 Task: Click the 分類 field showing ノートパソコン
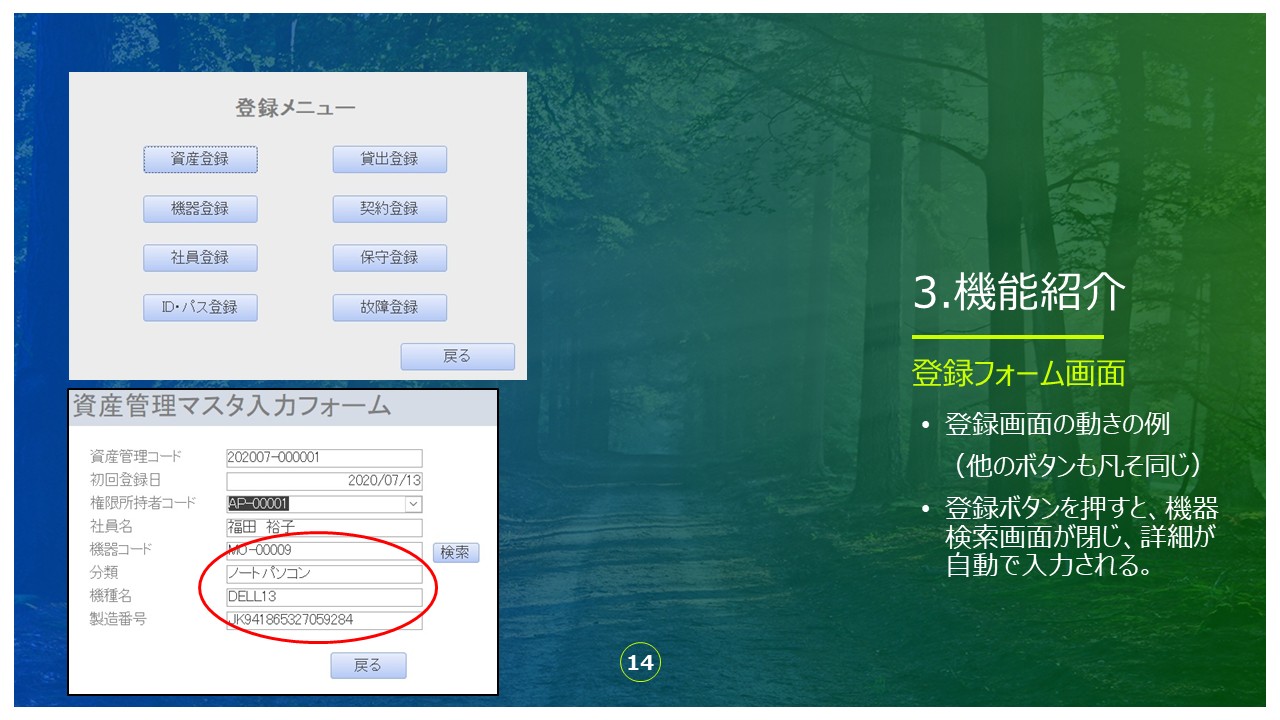click(x=324, y=574)
